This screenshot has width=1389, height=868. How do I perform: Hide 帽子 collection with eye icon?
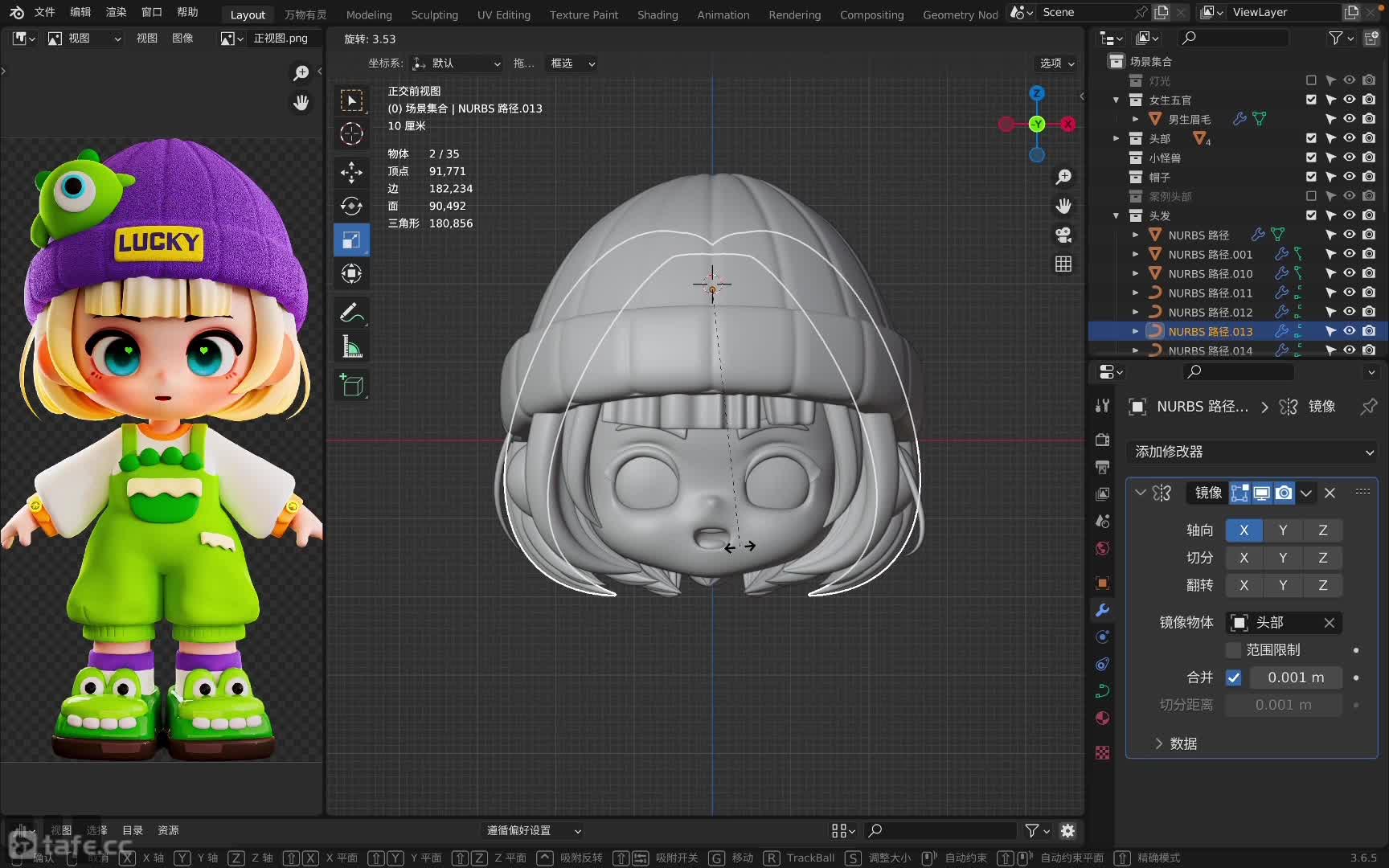(1350, 177)
